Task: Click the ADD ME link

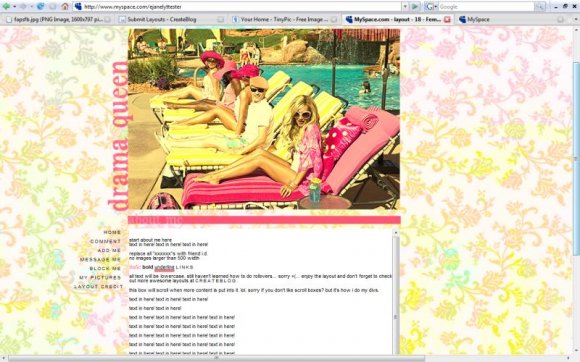Action: (109, 250)
